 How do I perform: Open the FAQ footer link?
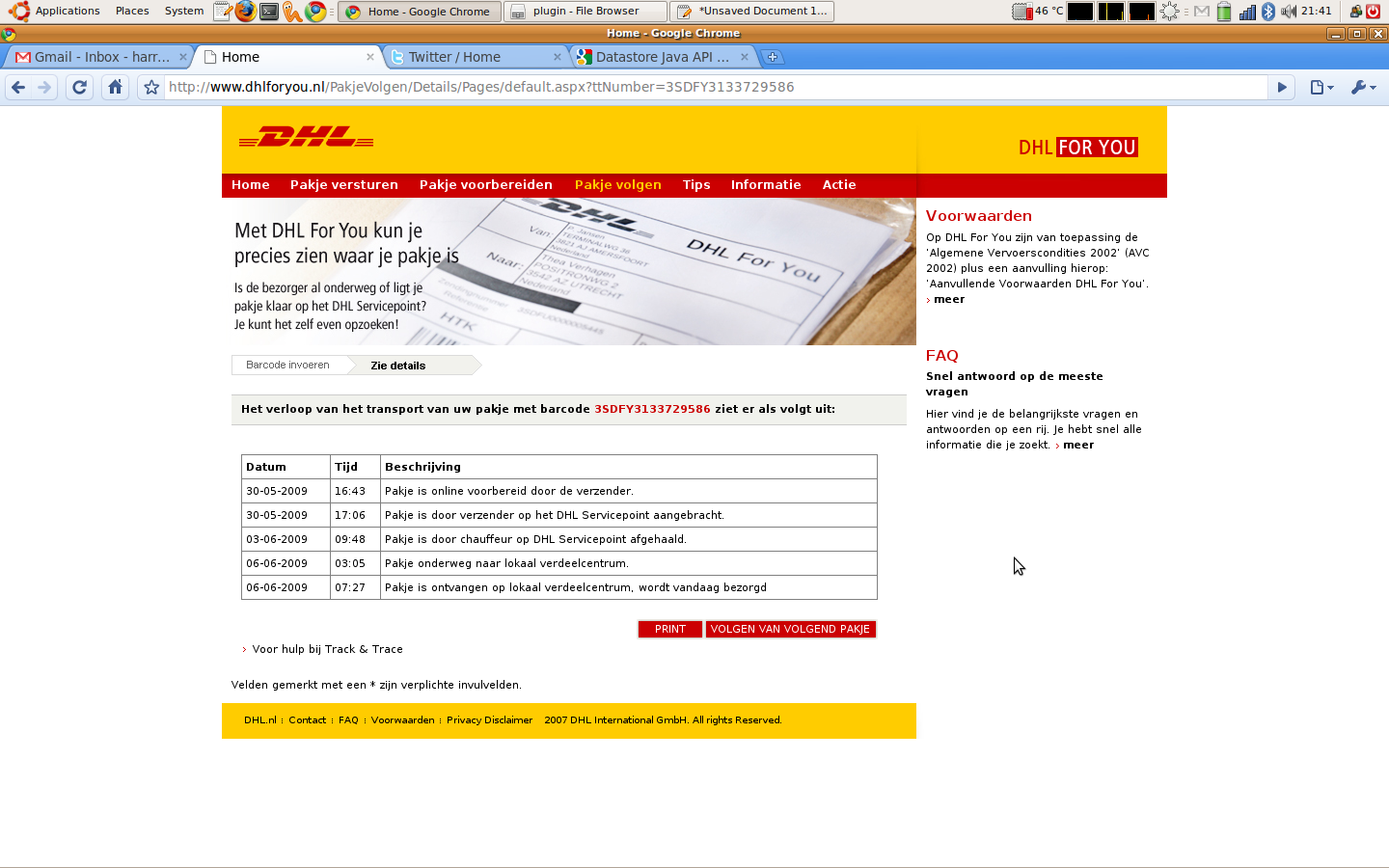(x=348, y=720)
